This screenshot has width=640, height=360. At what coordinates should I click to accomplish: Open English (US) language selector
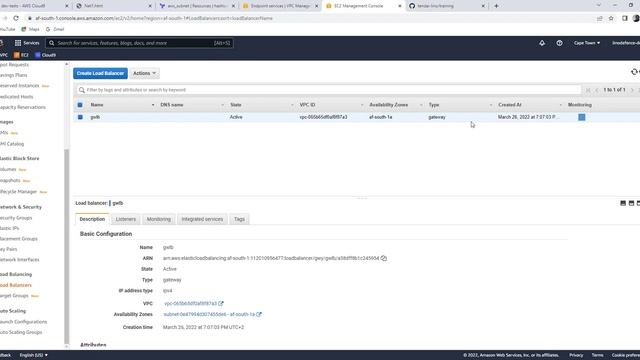click(33, 355)
